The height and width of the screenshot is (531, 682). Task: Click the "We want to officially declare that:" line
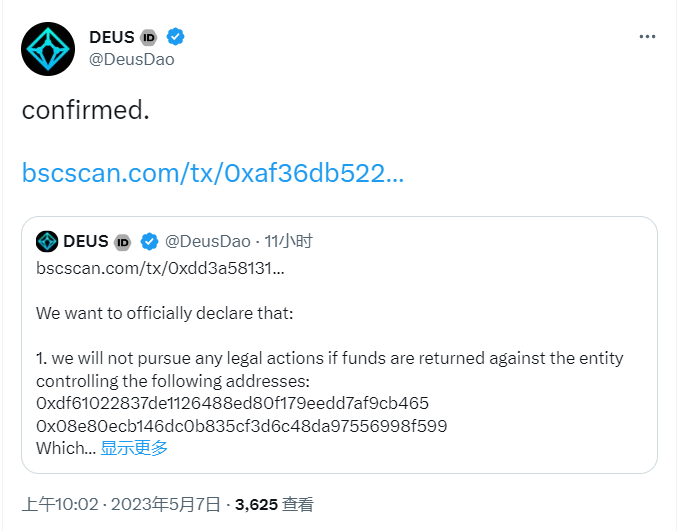165,313
